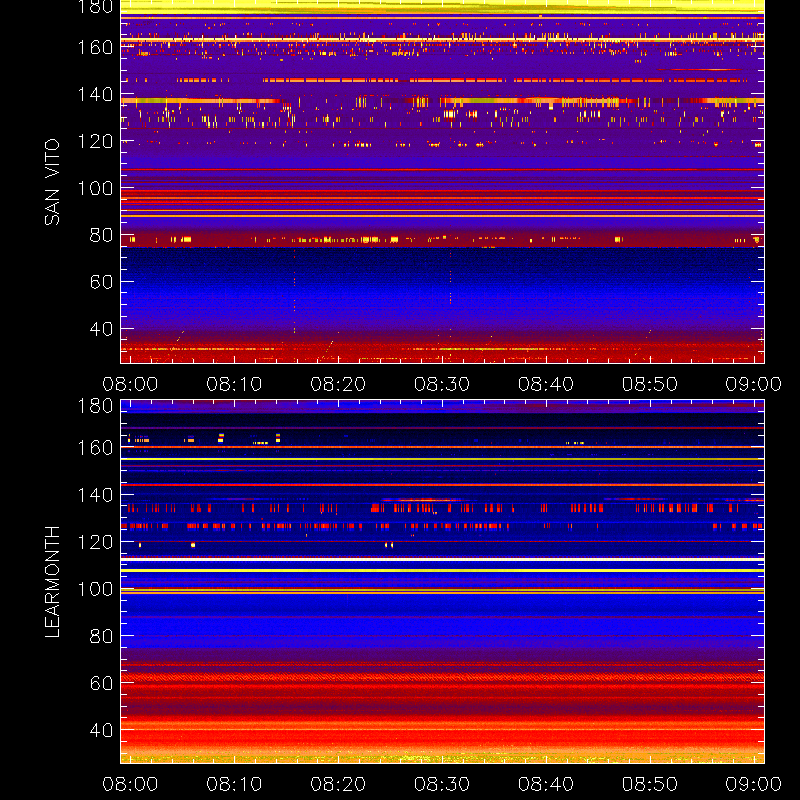The height and width of the screenshot is (800, 800).
Task: Click the 08:40 time label under Learmonth plot
Action: pyautogui.click(x=546, y=784)
